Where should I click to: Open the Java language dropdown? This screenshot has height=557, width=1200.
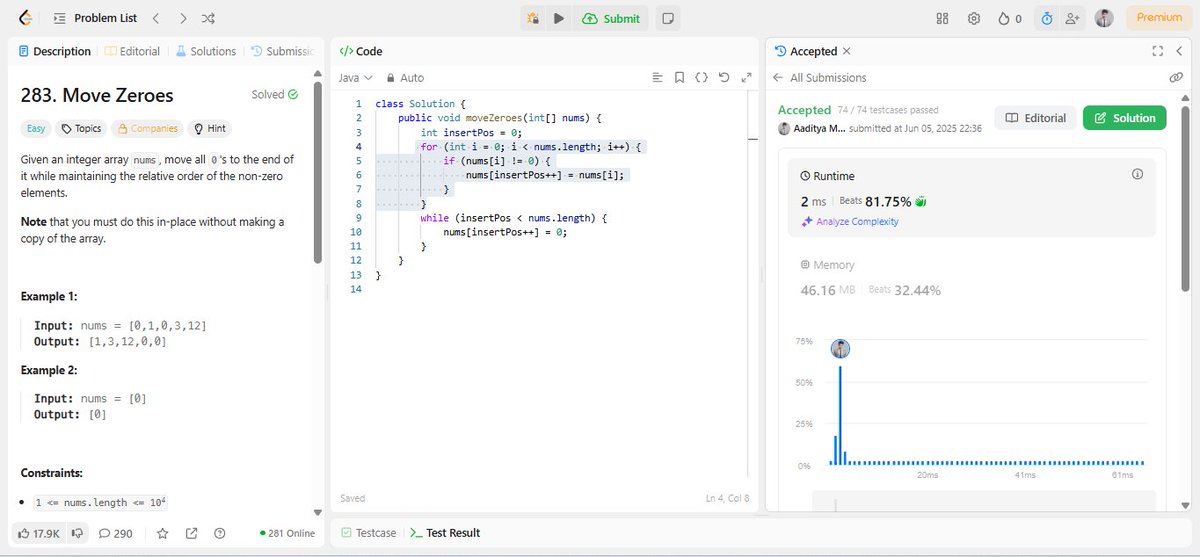[355, 77]
